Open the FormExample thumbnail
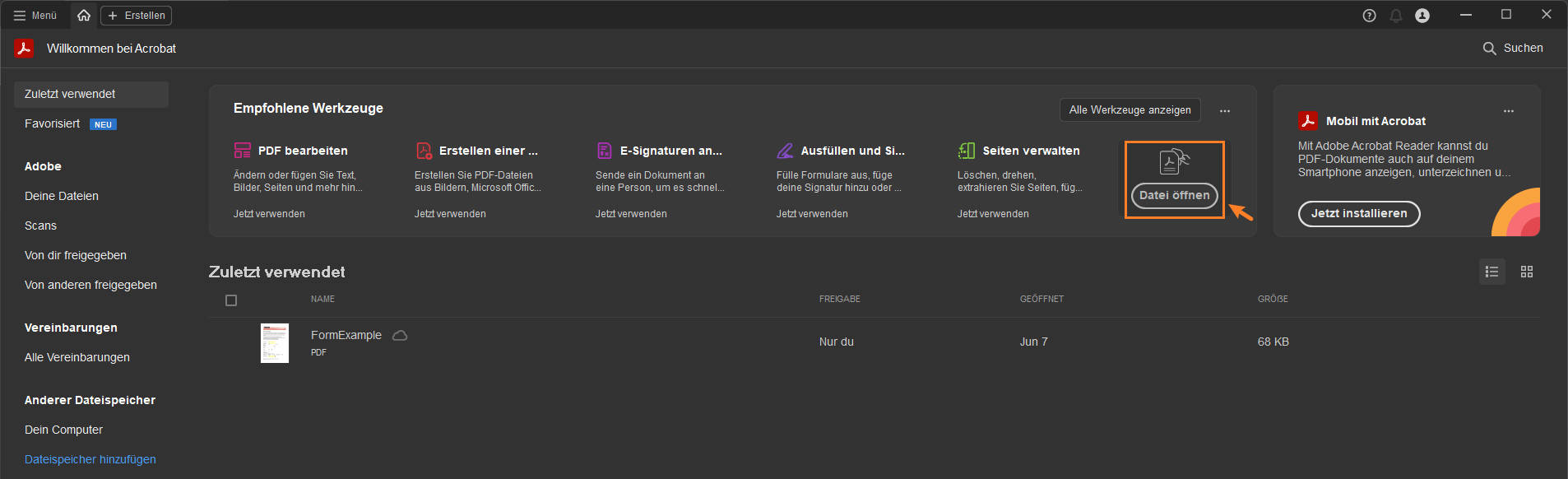The width and height of the screenshot is (1568, 479). [x=275, y=343]
